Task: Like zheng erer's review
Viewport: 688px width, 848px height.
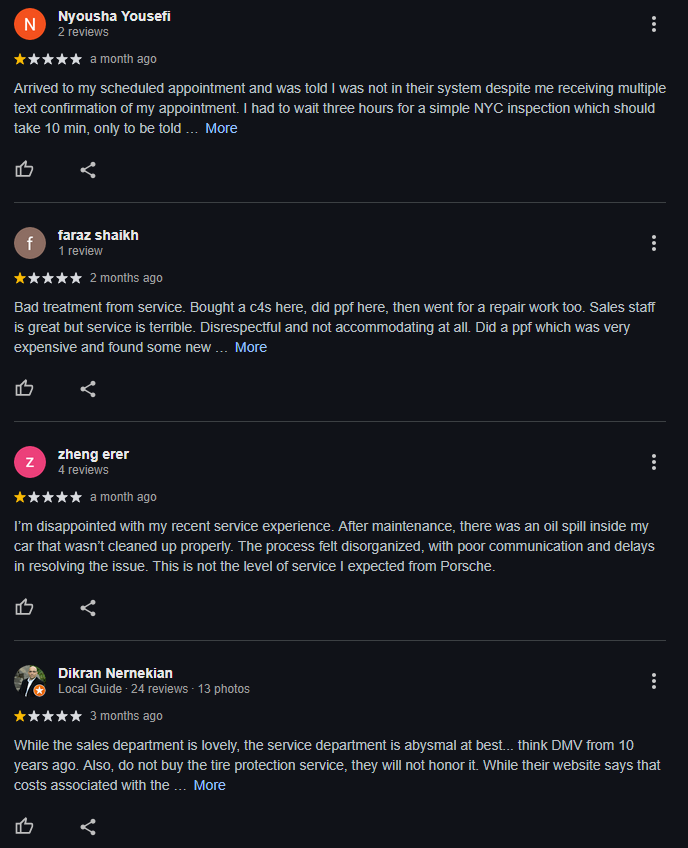Action: point(25,607)
